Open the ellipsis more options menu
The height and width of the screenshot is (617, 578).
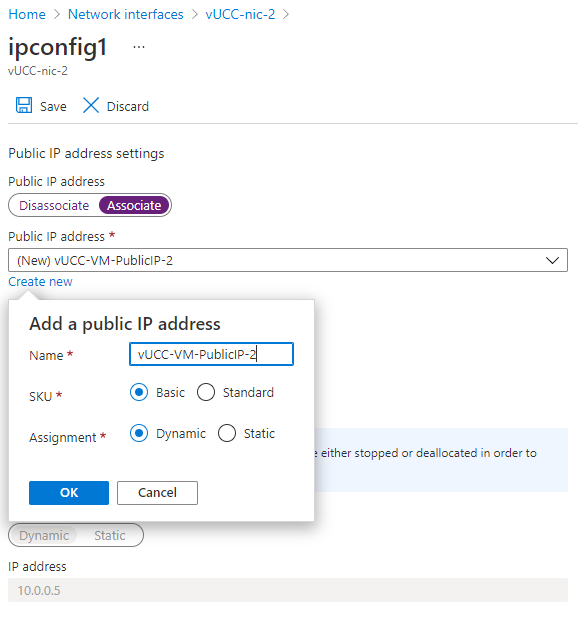point(138,47)
